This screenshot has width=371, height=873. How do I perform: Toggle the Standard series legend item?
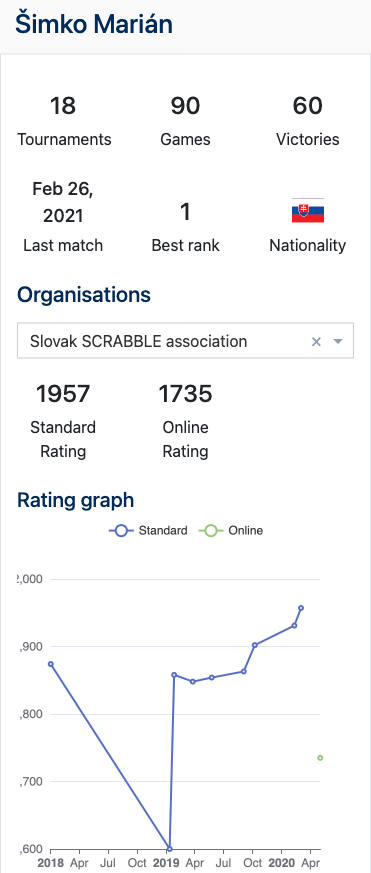coord(148,531)
